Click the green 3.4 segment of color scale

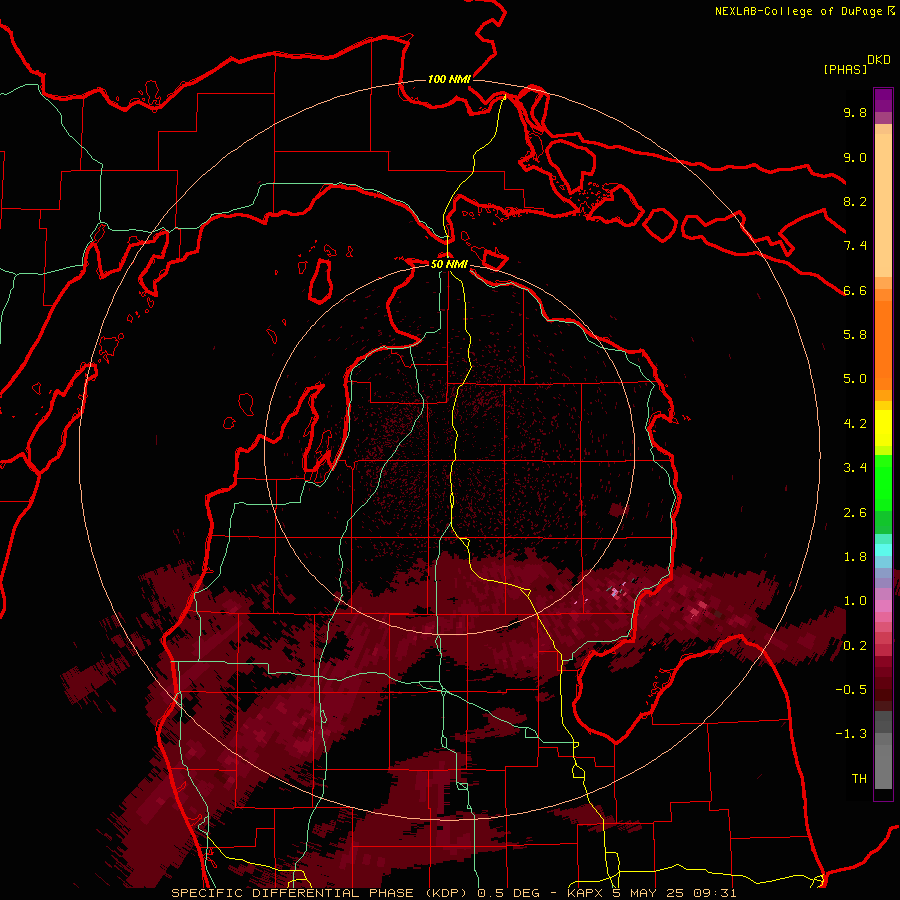coord(883,482)
